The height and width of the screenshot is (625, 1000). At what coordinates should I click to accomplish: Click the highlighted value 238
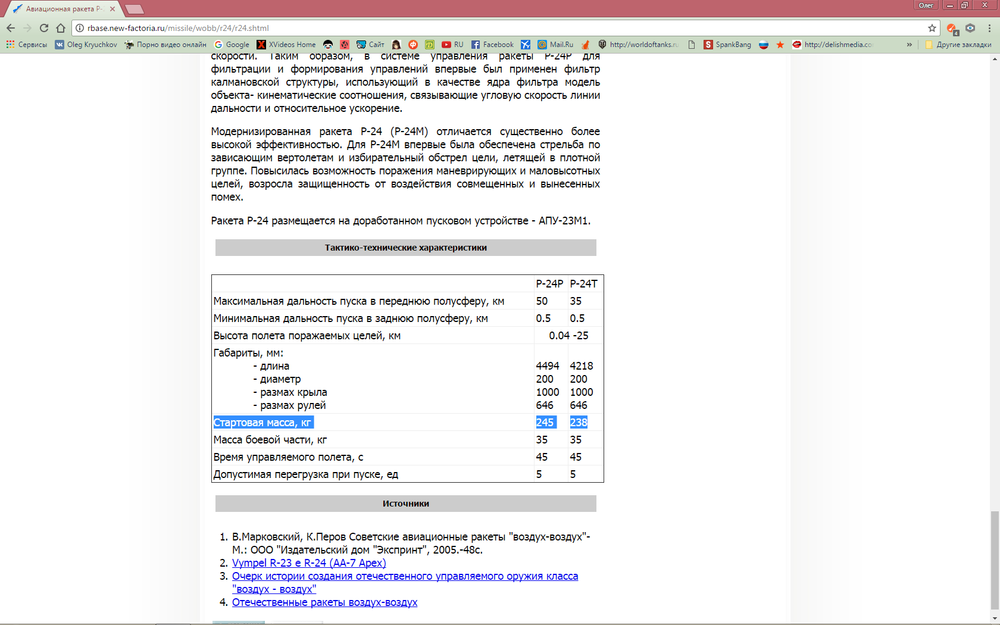578,422
